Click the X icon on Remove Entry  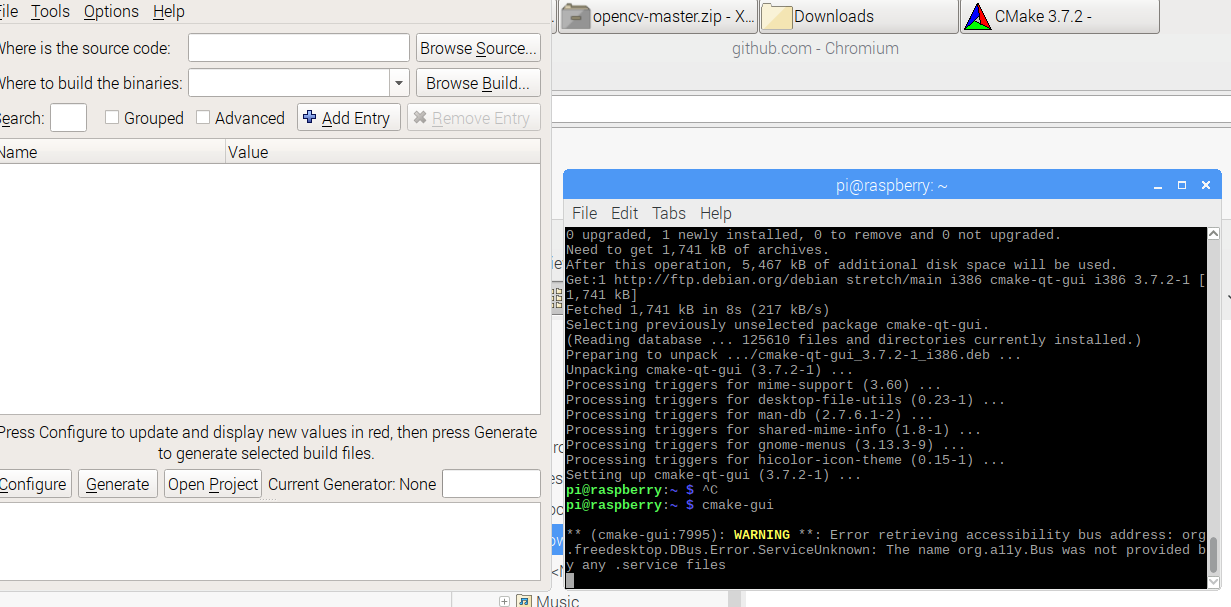(x=420, y=117)
